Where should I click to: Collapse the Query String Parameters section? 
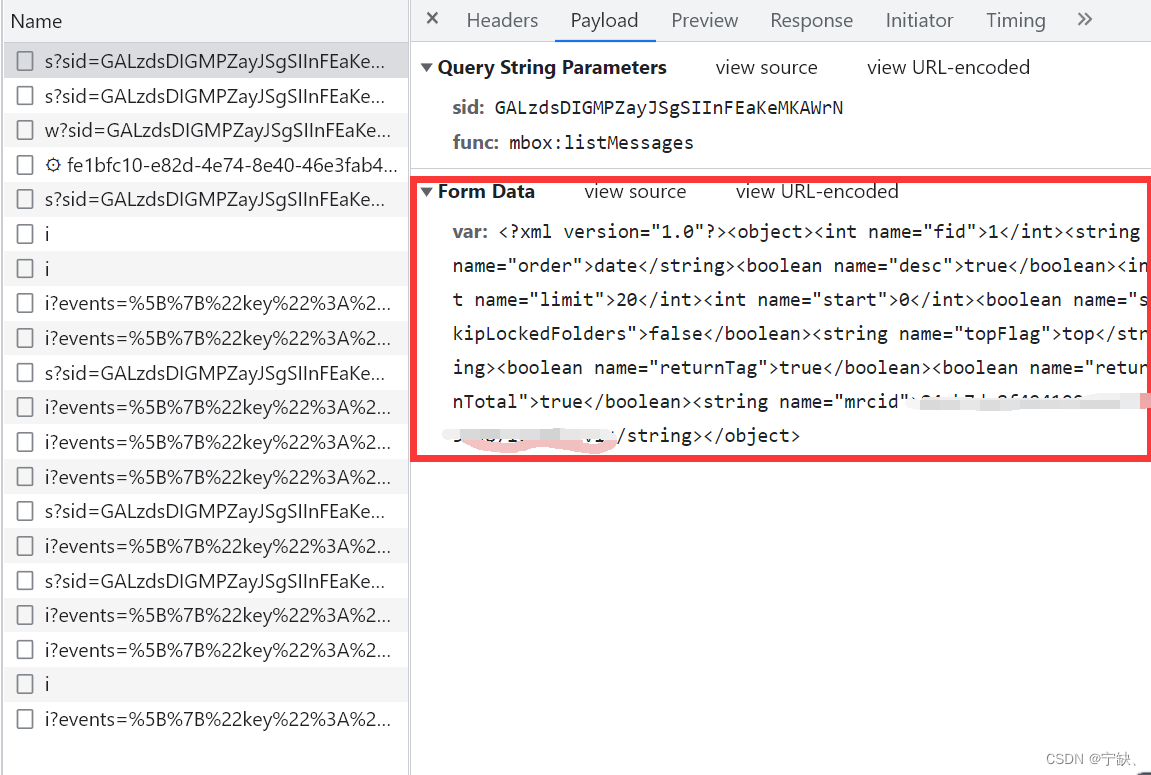point(428,67)
